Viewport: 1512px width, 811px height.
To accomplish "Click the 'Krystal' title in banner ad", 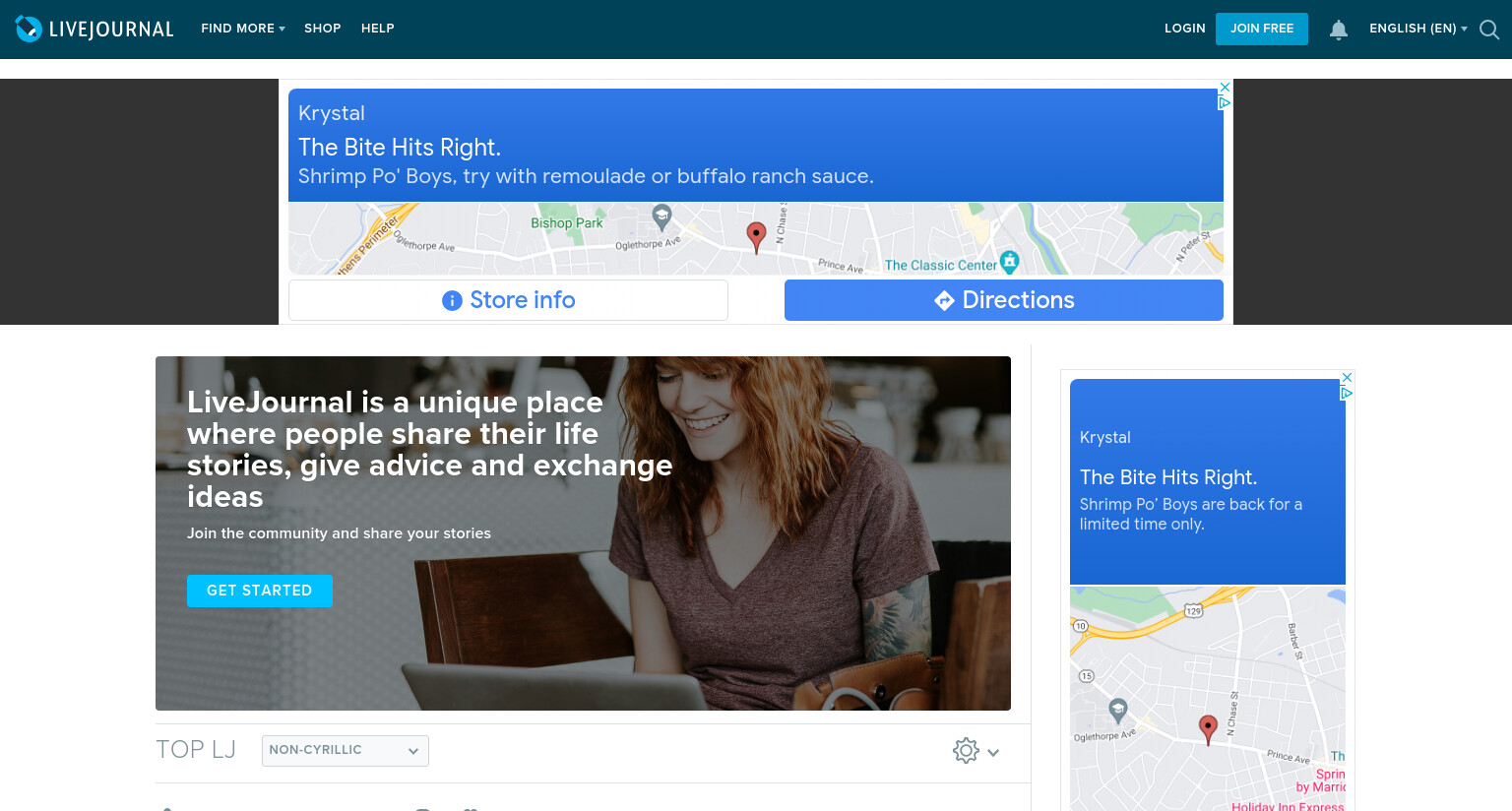I will [332, 113].
